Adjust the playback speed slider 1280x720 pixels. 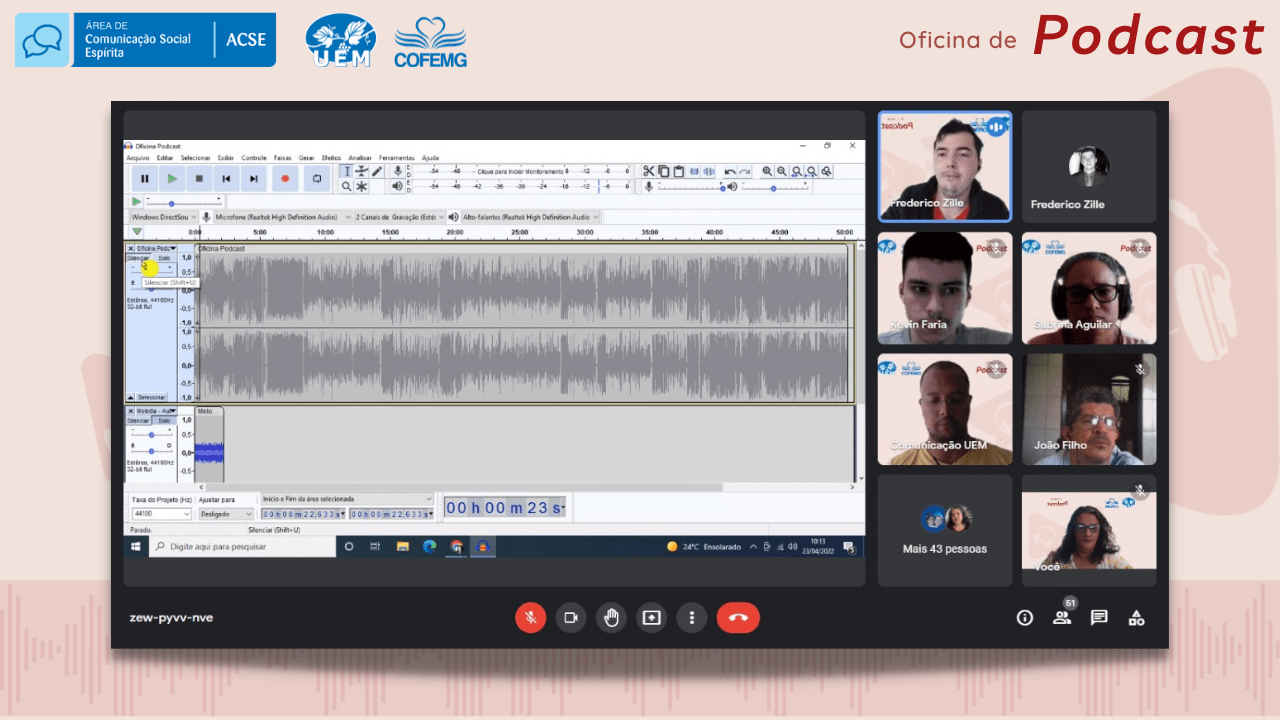(184, 203)
